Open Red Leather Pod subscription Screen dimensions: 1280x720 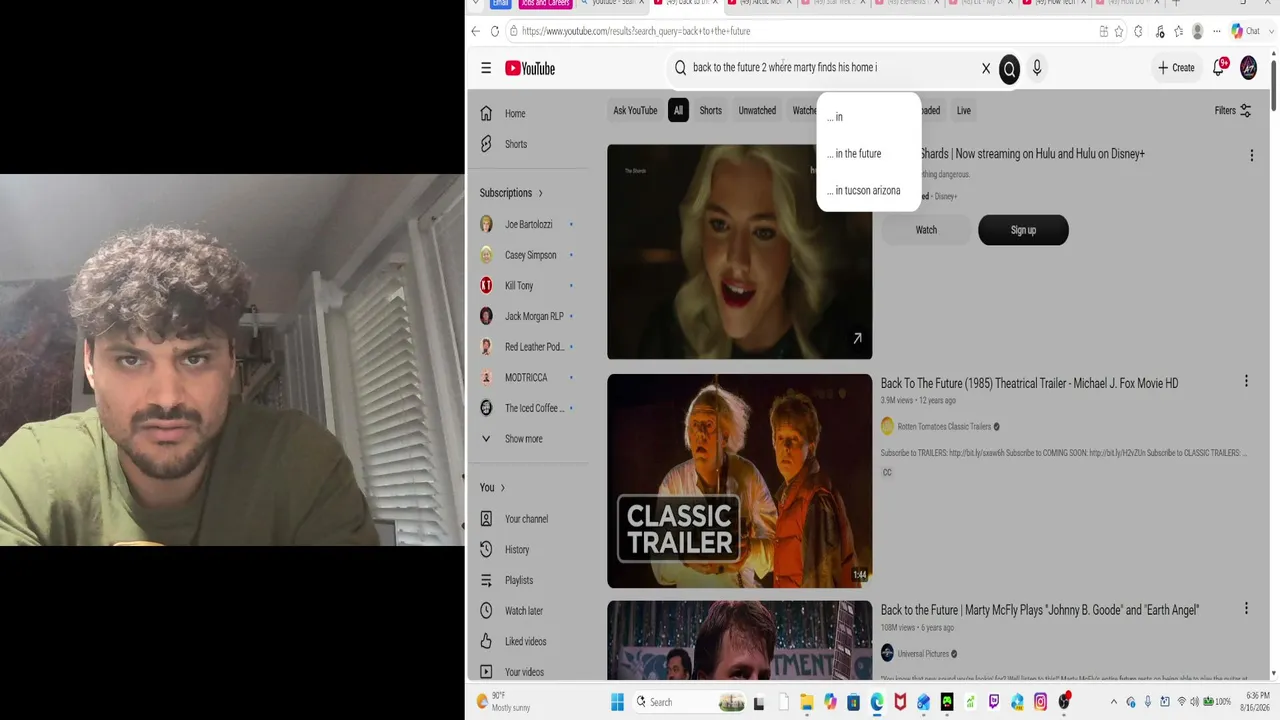coord(533,347)
